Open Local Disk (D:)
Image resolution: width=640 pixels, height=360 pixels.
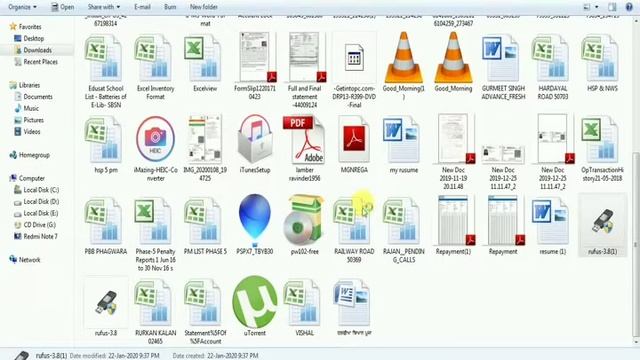click(37, 202)
